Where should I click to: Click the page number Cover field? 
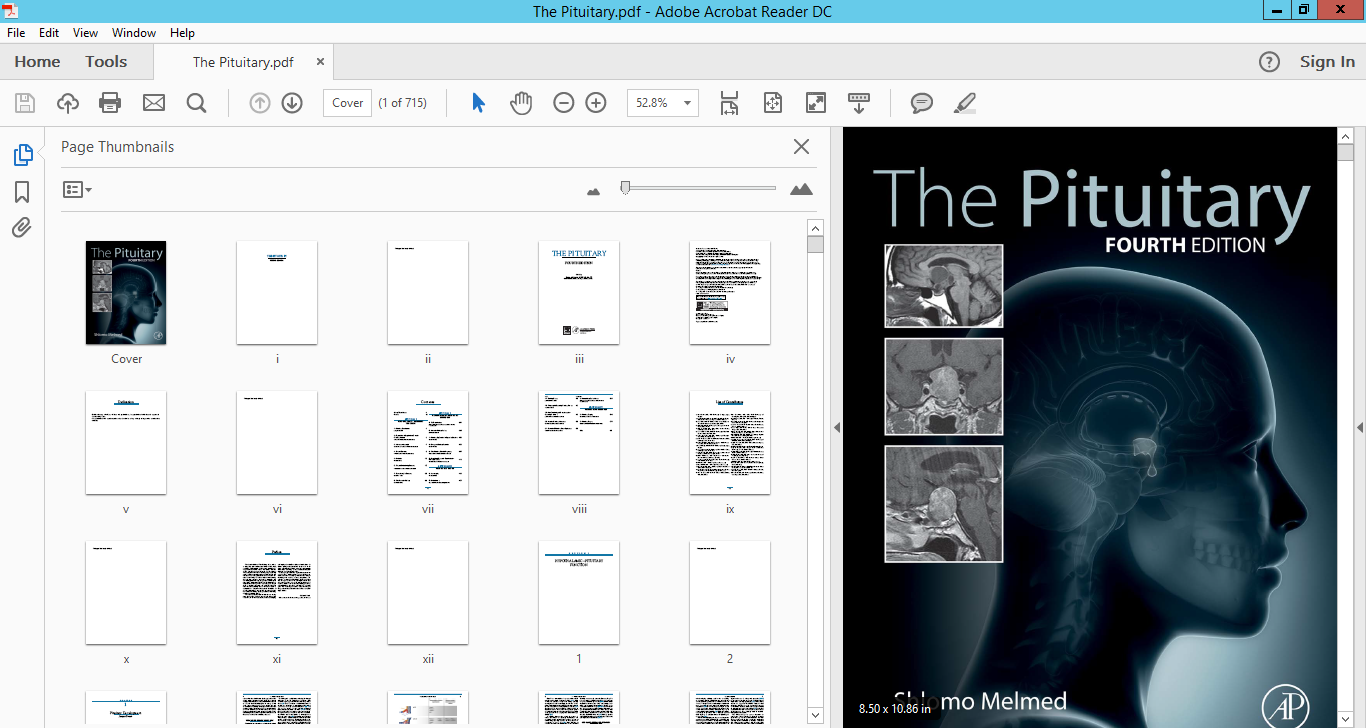coord(347,103)
